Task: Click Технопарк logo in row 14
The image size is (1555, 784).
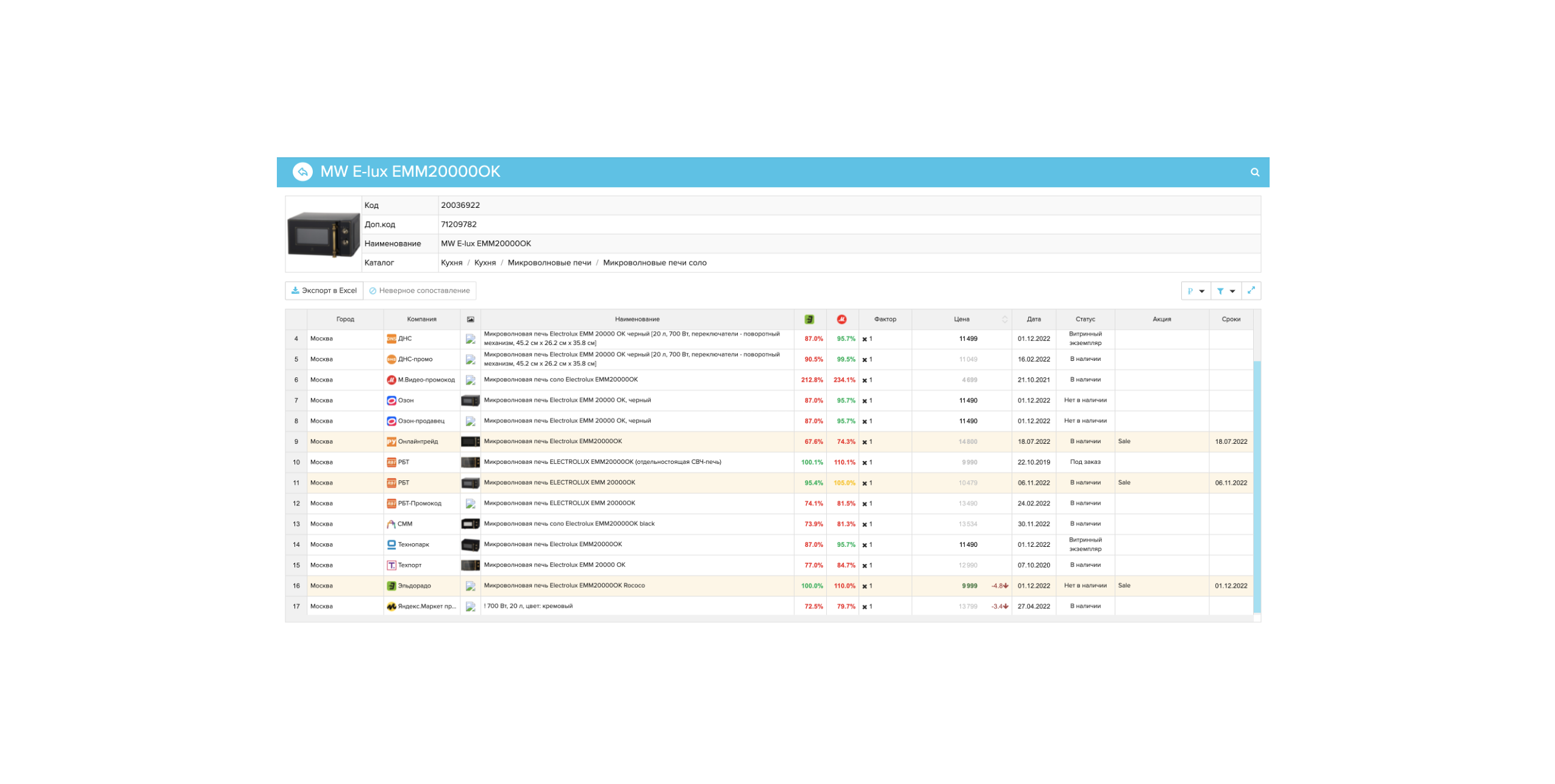Action: [x=391, y=544]
